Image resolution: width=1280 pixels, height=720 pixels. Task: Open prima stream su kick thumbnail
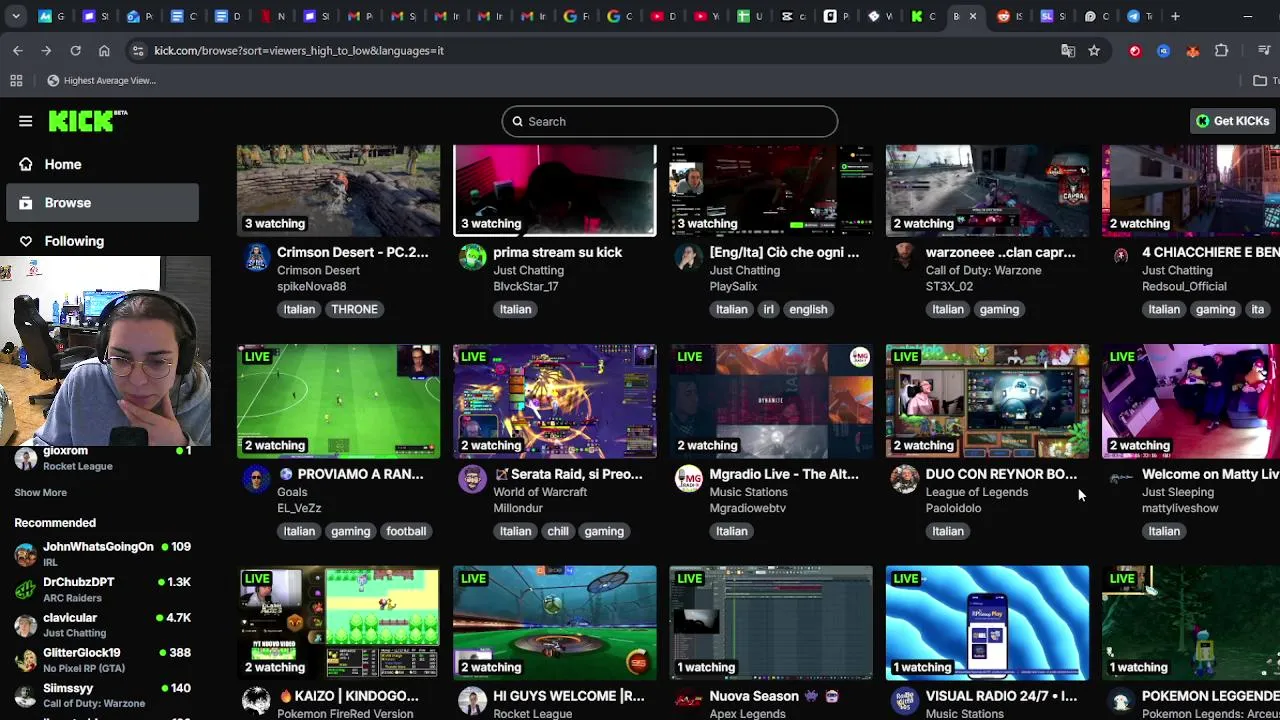click(555, 190)
